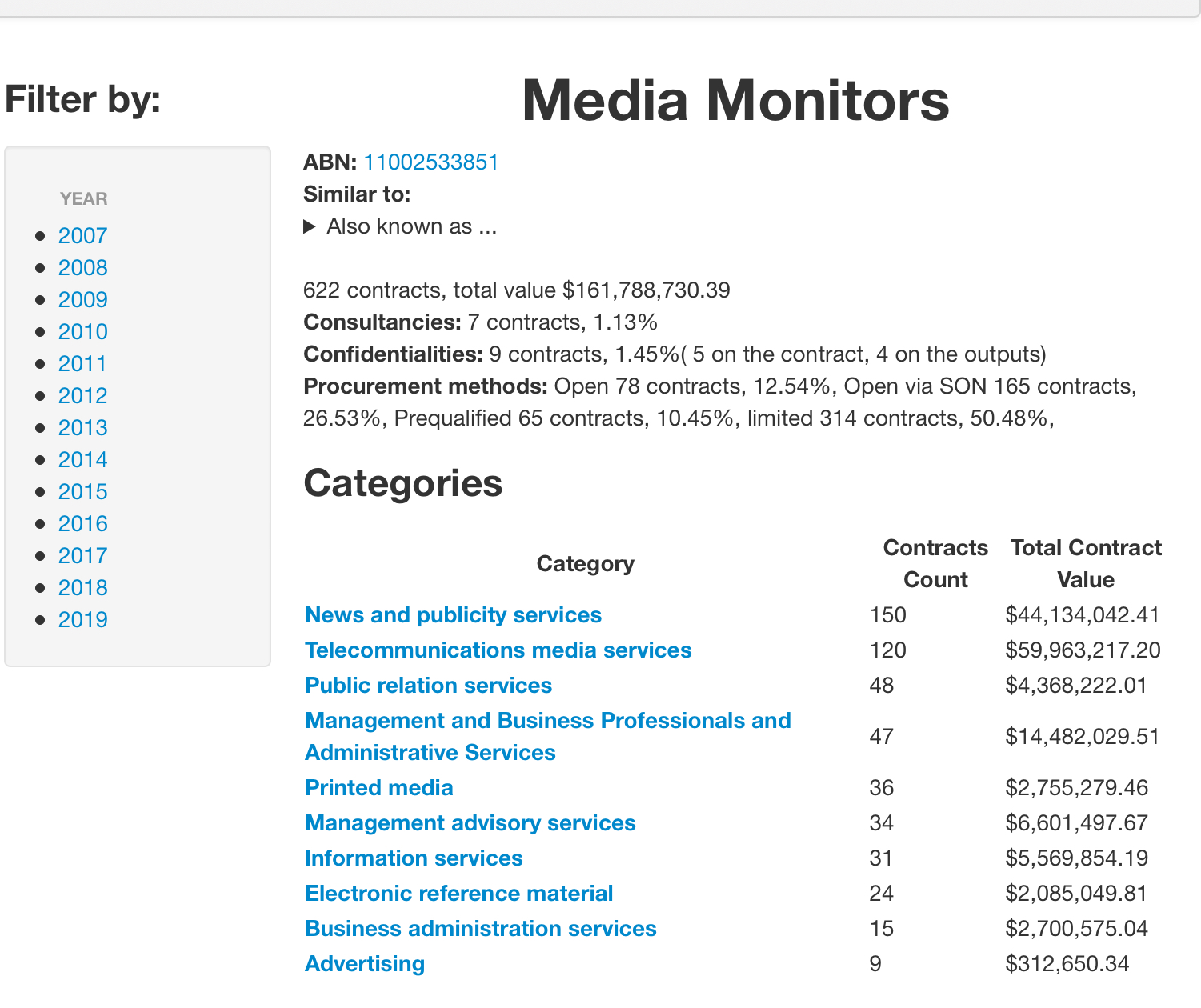Open Public relation services category
Screen dimensions: 1201x1008
[x=428, y=686]
